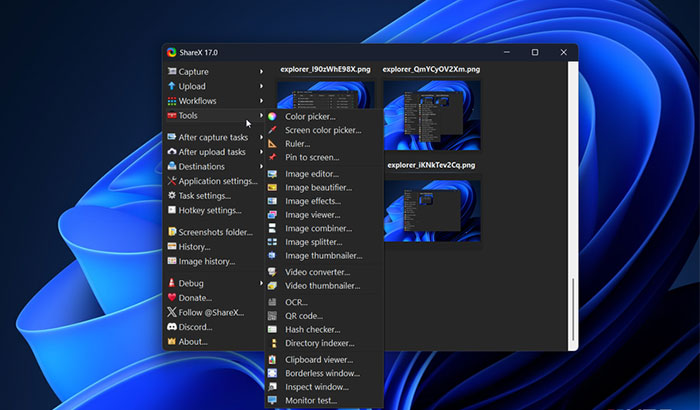Click the OCR icon
Image resolution: width=700 pixels, height=410 pixels.
(272, 302)
